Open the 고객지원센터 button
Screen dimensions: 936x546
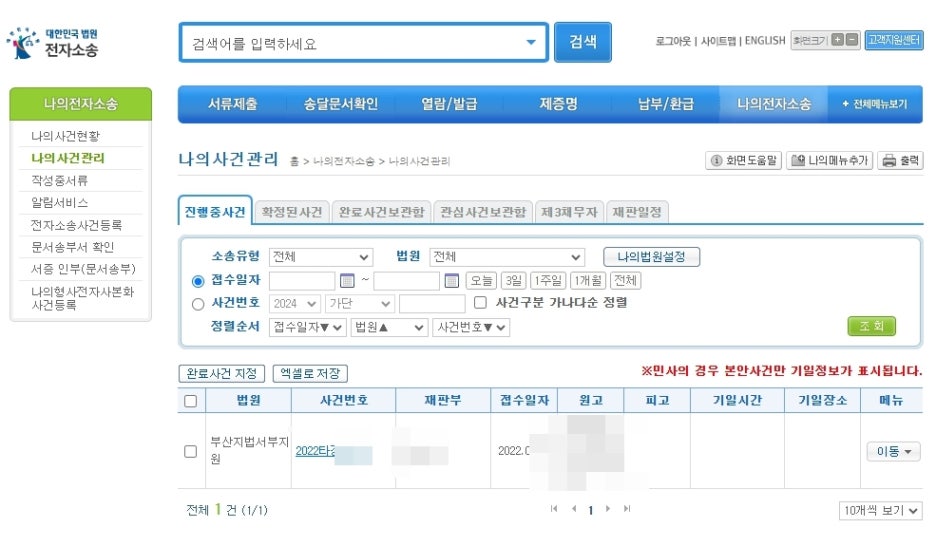(x=894, y=40)
